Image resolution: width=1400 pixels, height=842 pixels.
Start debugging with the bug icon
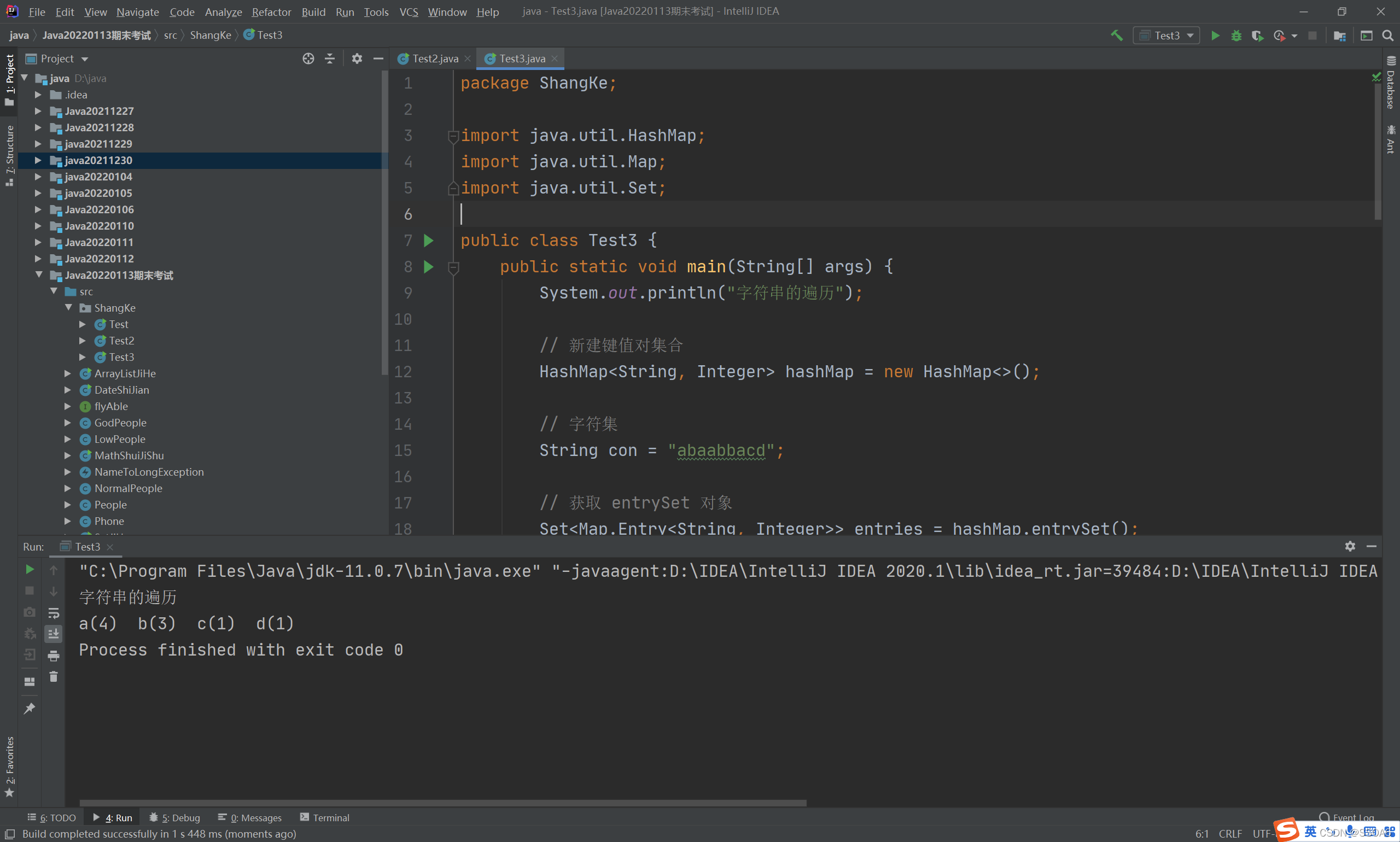coord(1236,36)
